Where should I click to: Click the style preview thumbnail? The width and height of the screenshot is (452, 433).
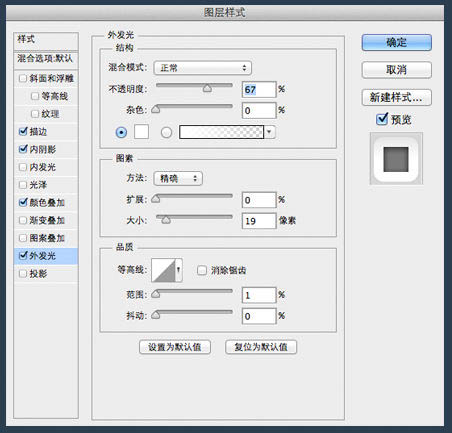pyautogui.click(x=396, y=159)
